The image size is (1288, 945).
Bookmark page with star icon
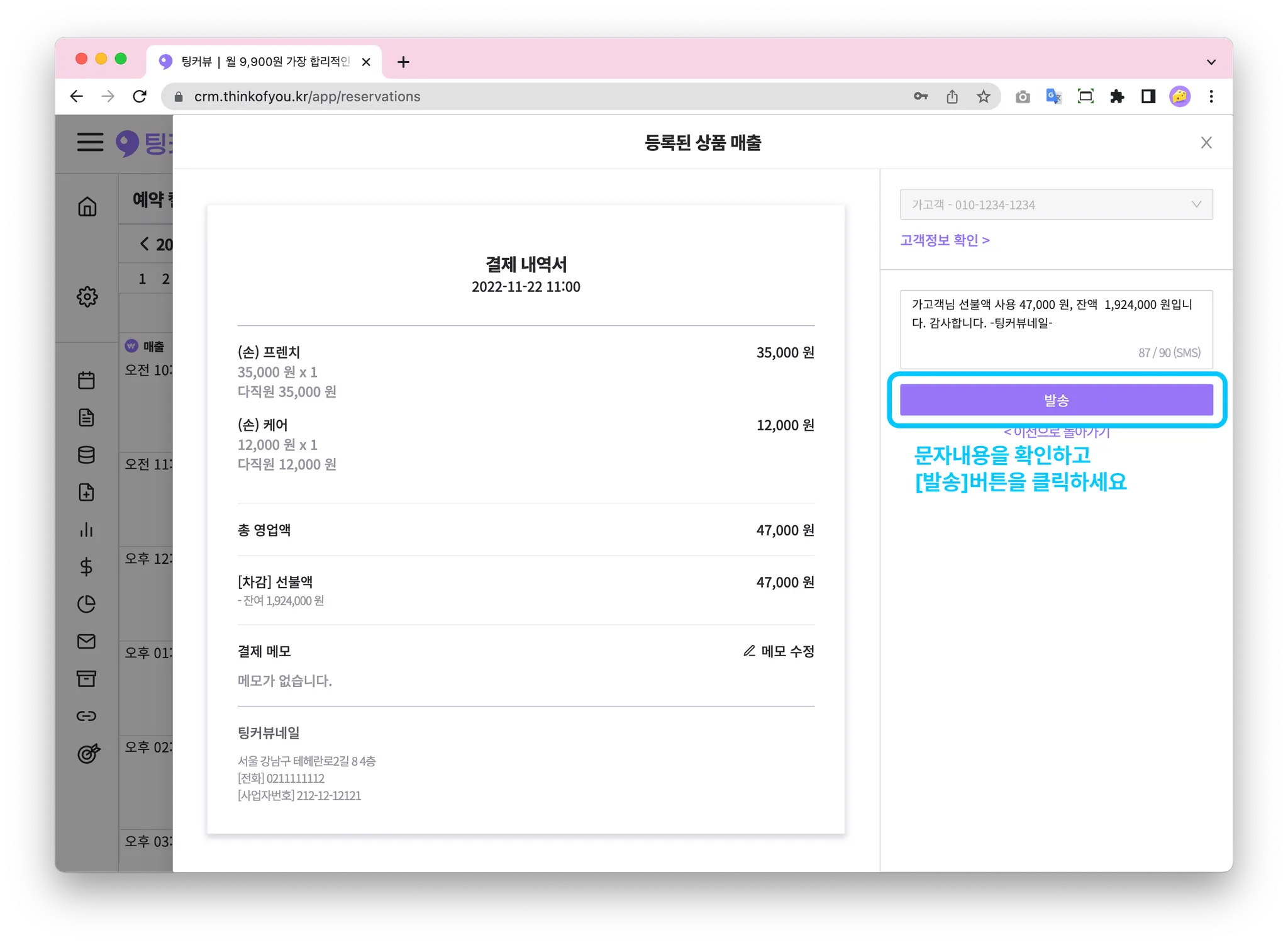pos(983,96)
